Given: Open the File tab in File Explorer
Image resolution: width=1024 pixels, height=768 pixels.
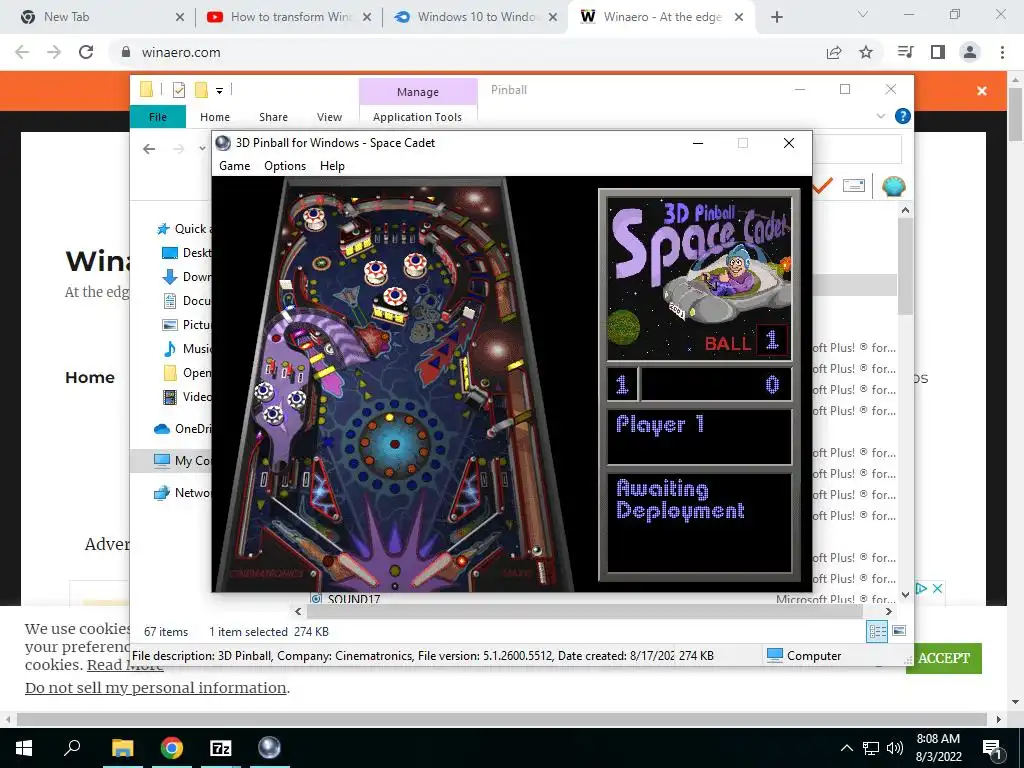Looking at the screenshot, I should [x=158, y=117].
